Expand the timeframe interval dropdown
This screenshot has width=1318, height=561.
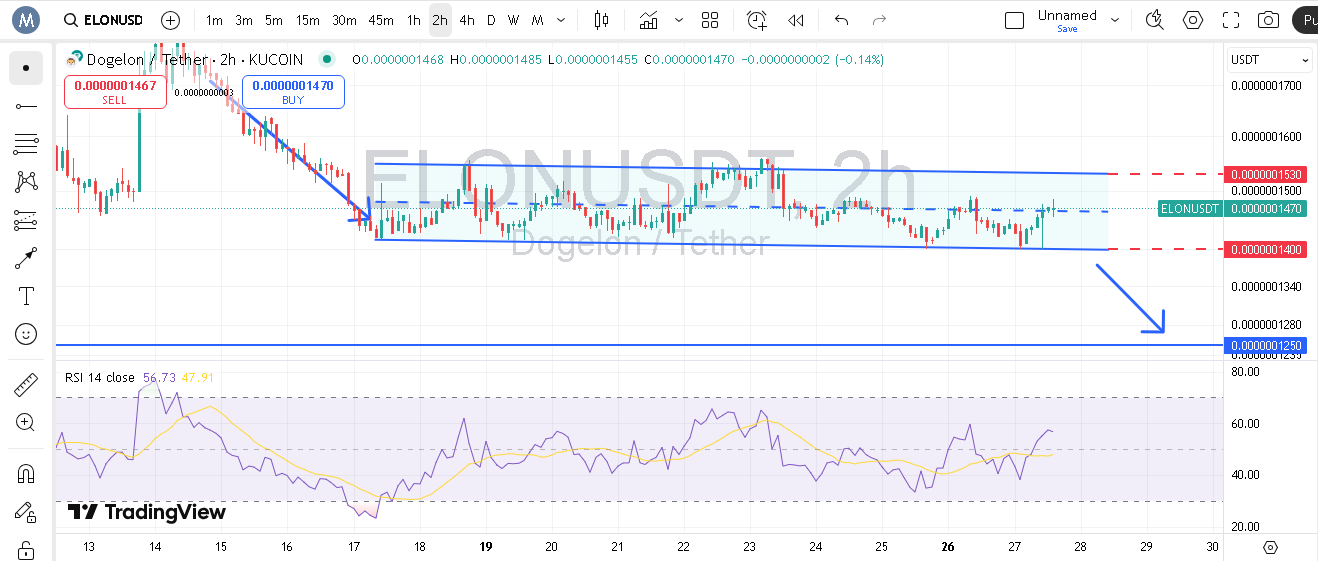(x=560, y=20)
